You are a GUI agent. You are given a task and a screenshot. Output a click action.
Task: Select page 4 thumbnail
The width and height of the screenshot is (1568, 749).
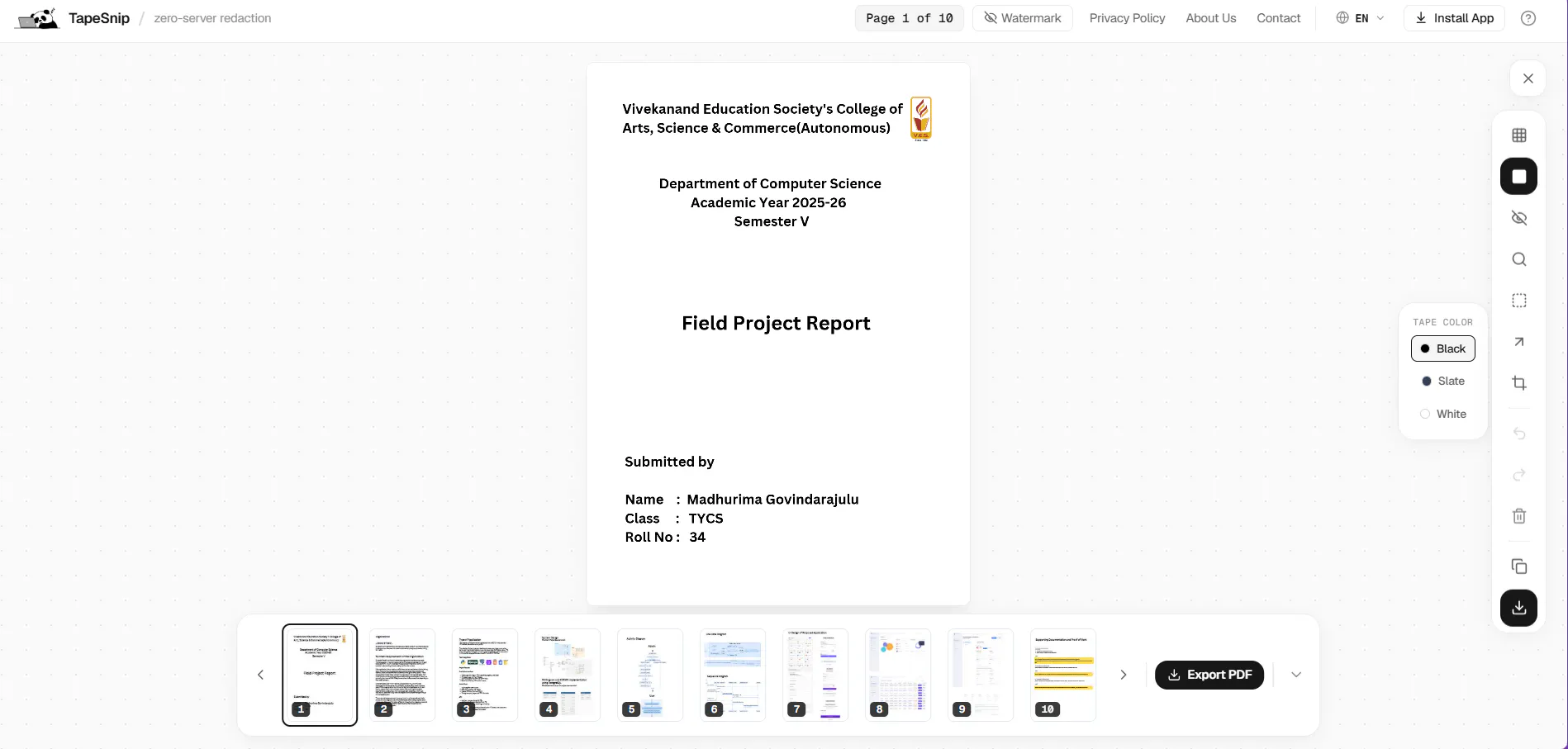(x=568, y=675)
